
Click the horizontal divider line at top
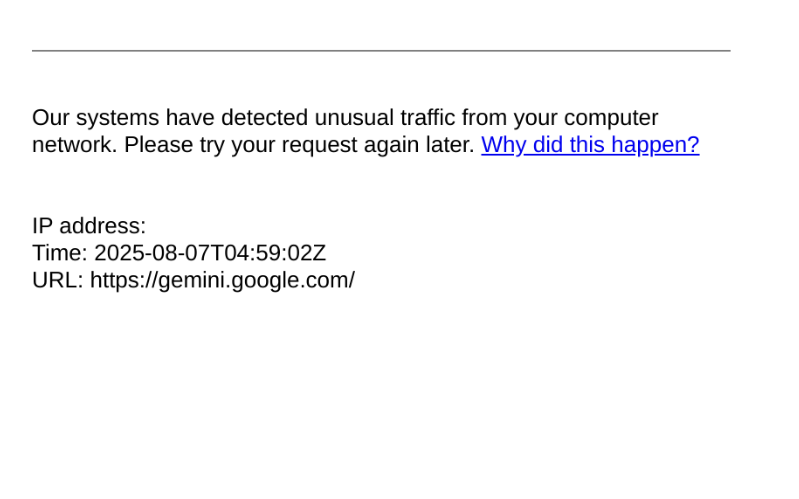381,50
